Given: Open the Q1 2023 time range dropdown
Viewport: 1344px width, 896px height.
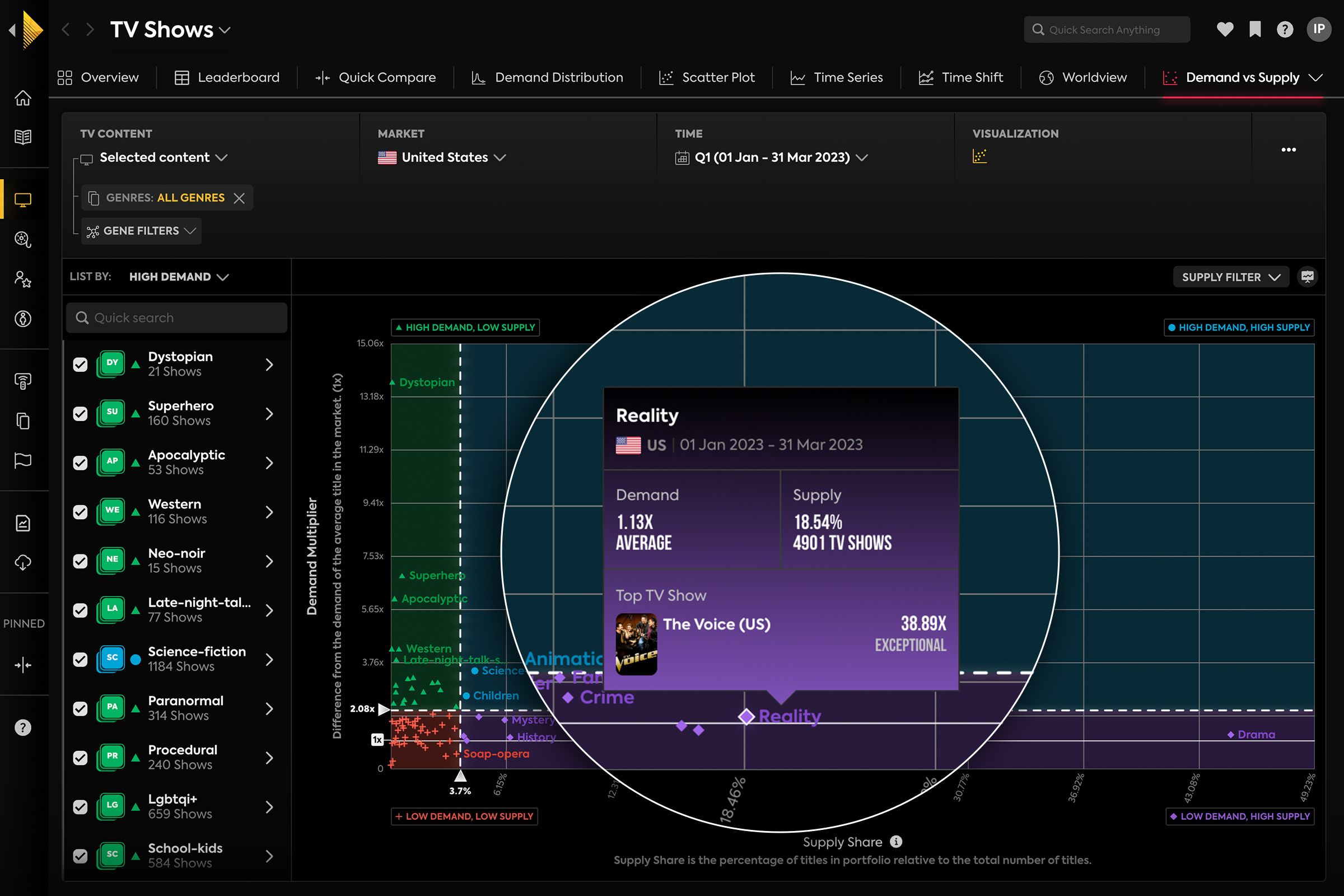Looking at the screenshot, I should [x=772, y=157].
